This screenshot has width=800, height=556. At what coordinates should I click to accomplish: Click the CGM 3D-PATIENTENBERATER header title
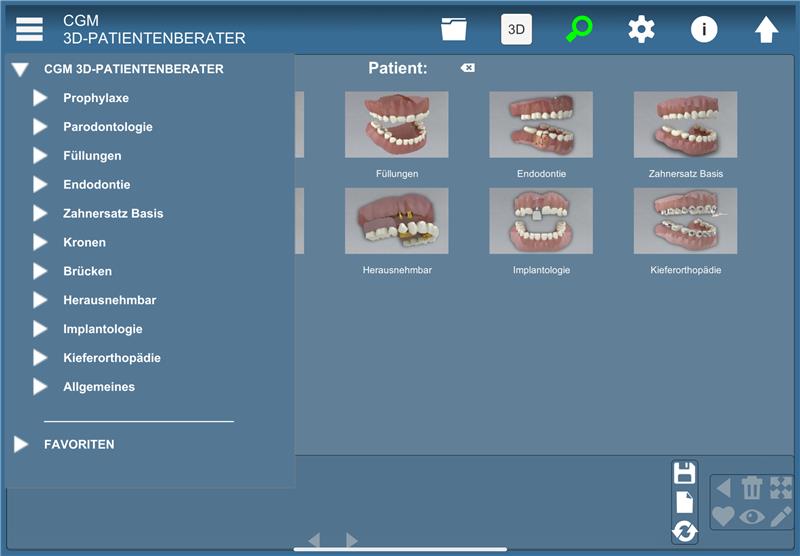[x=154, y=29]
